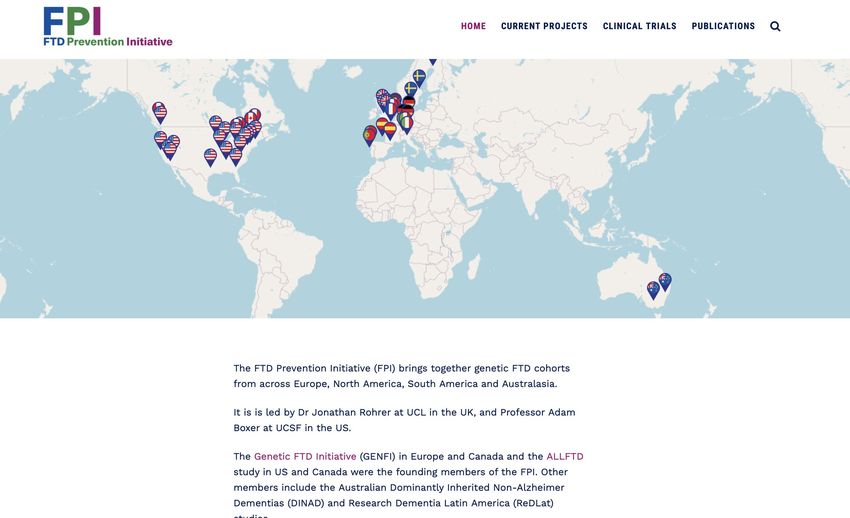
Task: Click the text 'Boxer at UCSF in the US'
Action: [291, 428]
